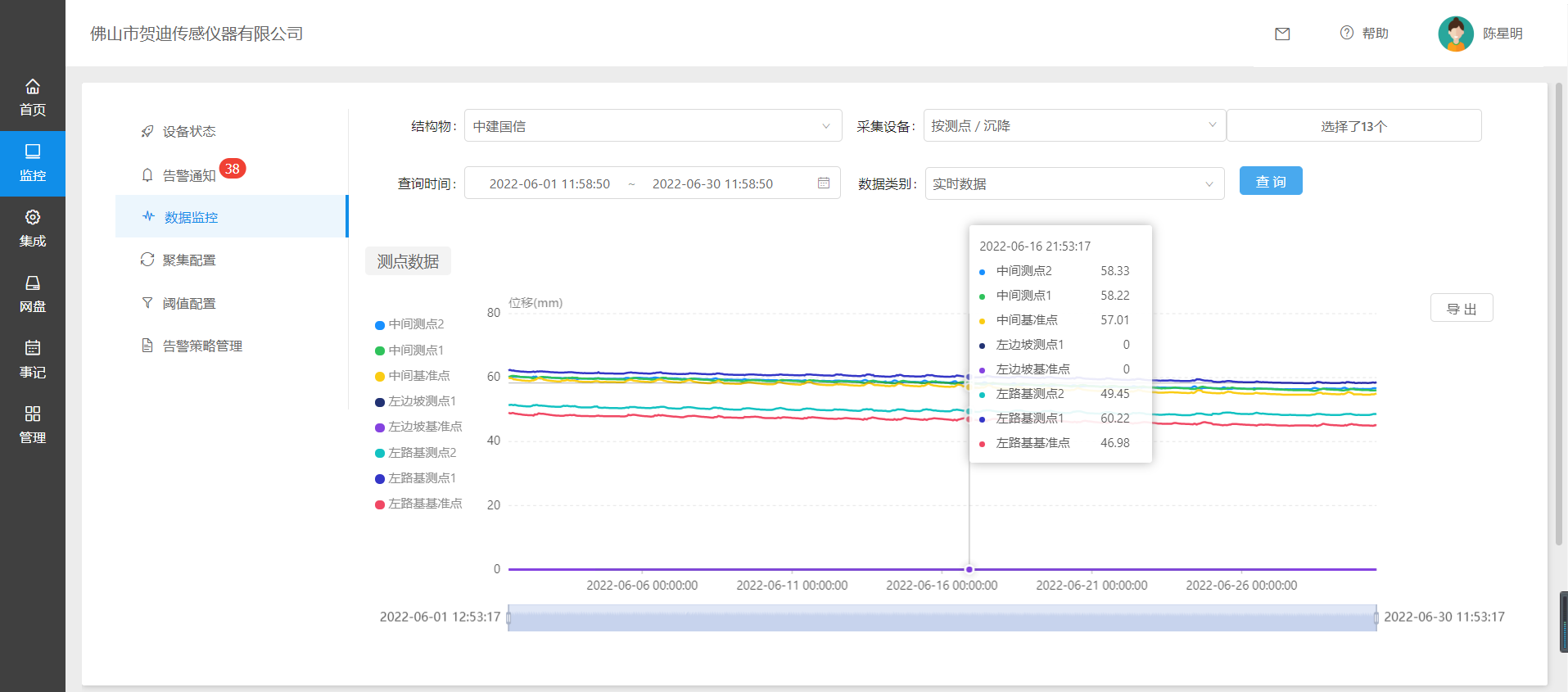Open the 采集设备 dropdown 按测点 / 沉降
Image resolution: width=1568 pixels, height=692 pixels.
coord(1073,126)
